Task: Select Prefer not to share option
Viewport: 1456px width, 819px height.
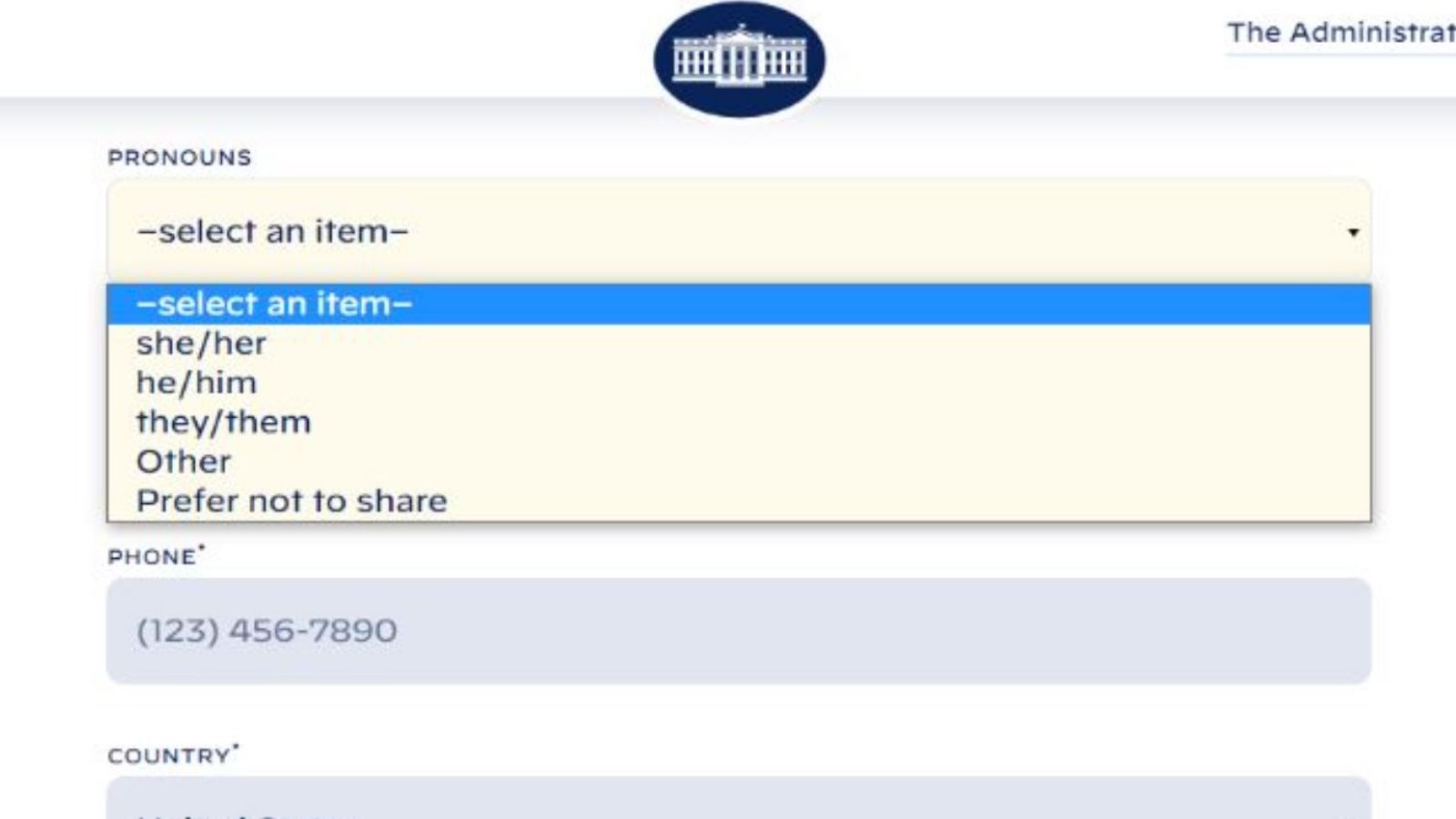Action: [292, 501]
